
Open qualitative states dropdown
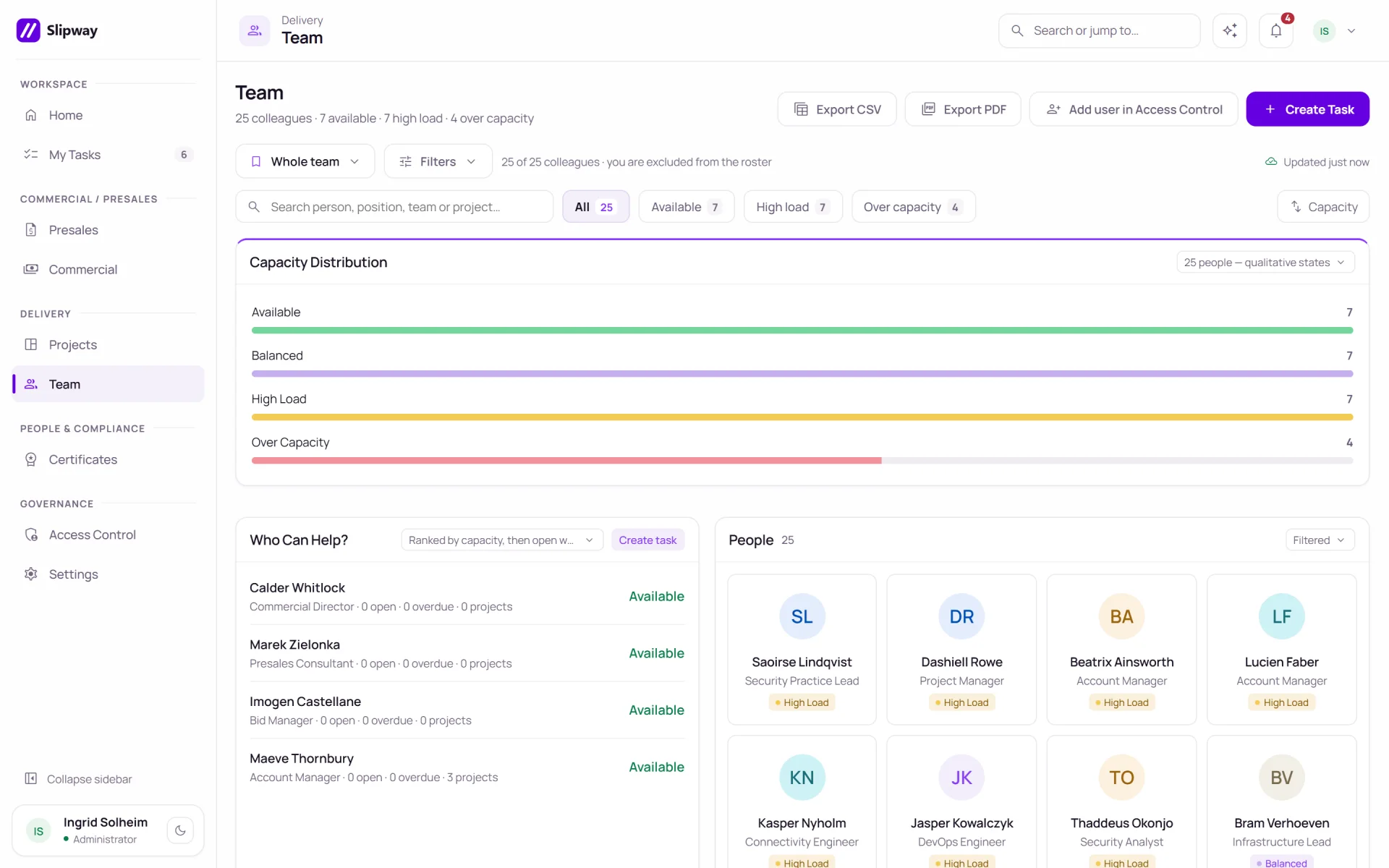1265,263
